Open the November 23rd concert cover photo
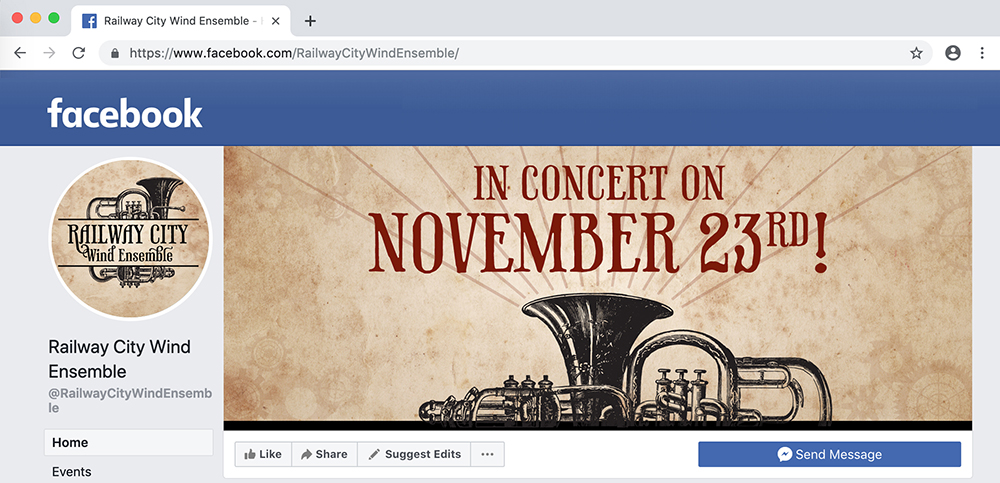The image size is (1000, 483). coord(597,287)
